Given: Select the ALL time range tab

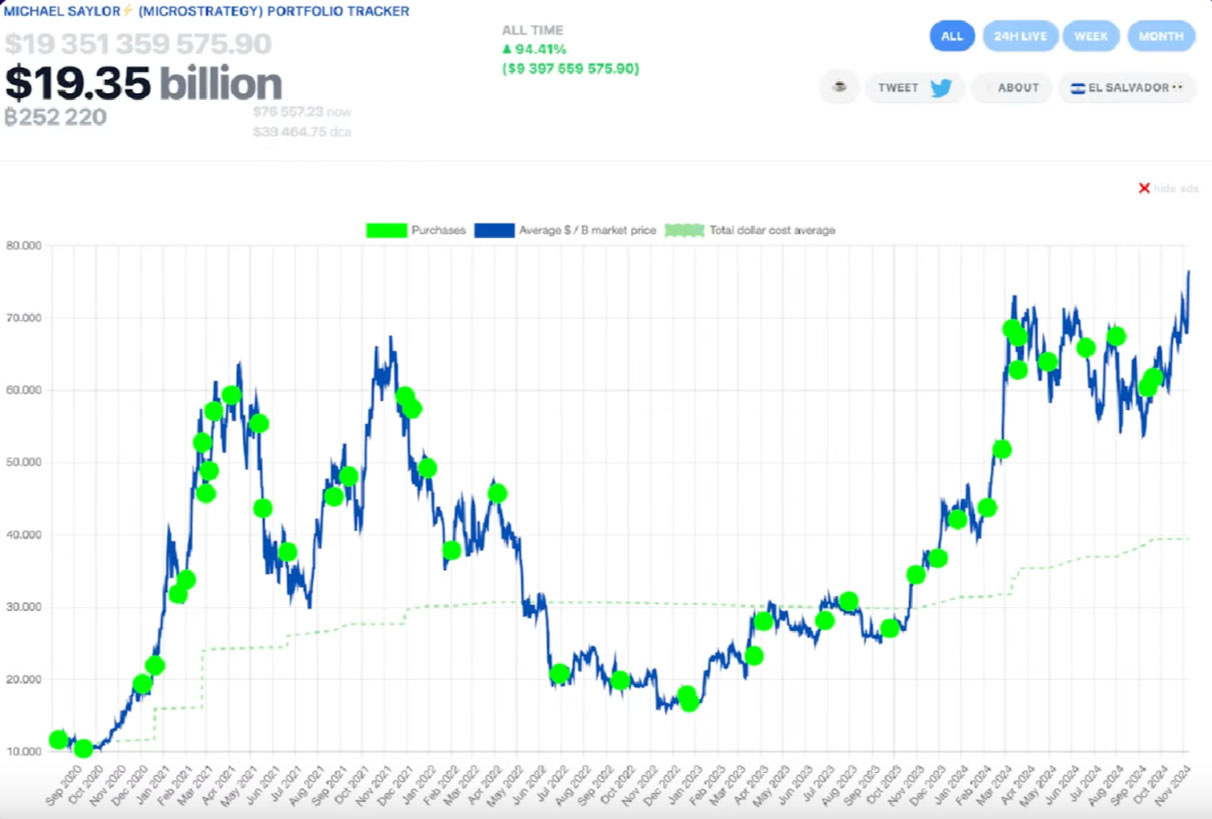Looking at the screenshot, I should pyautogui.click(x=951, y=36).
